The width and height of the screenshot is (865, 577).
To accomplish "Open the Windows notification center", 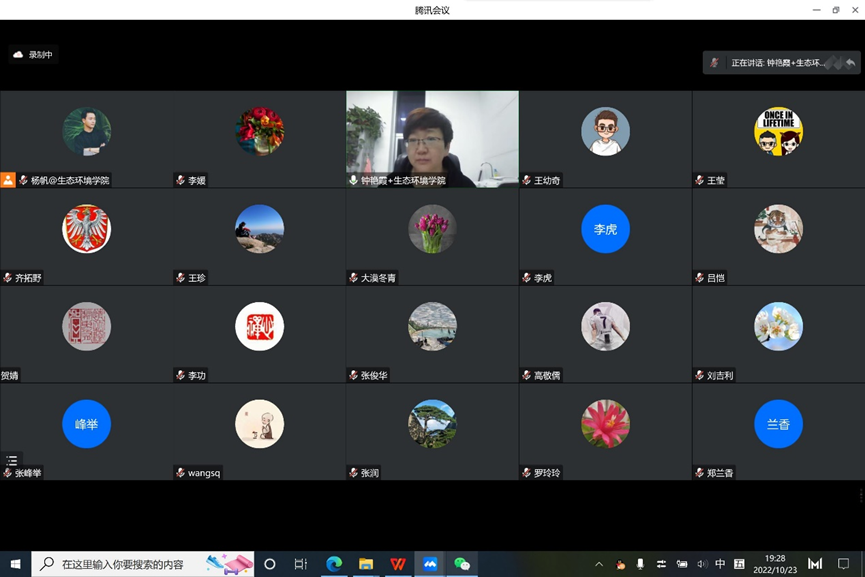I will tap(843, 564).
